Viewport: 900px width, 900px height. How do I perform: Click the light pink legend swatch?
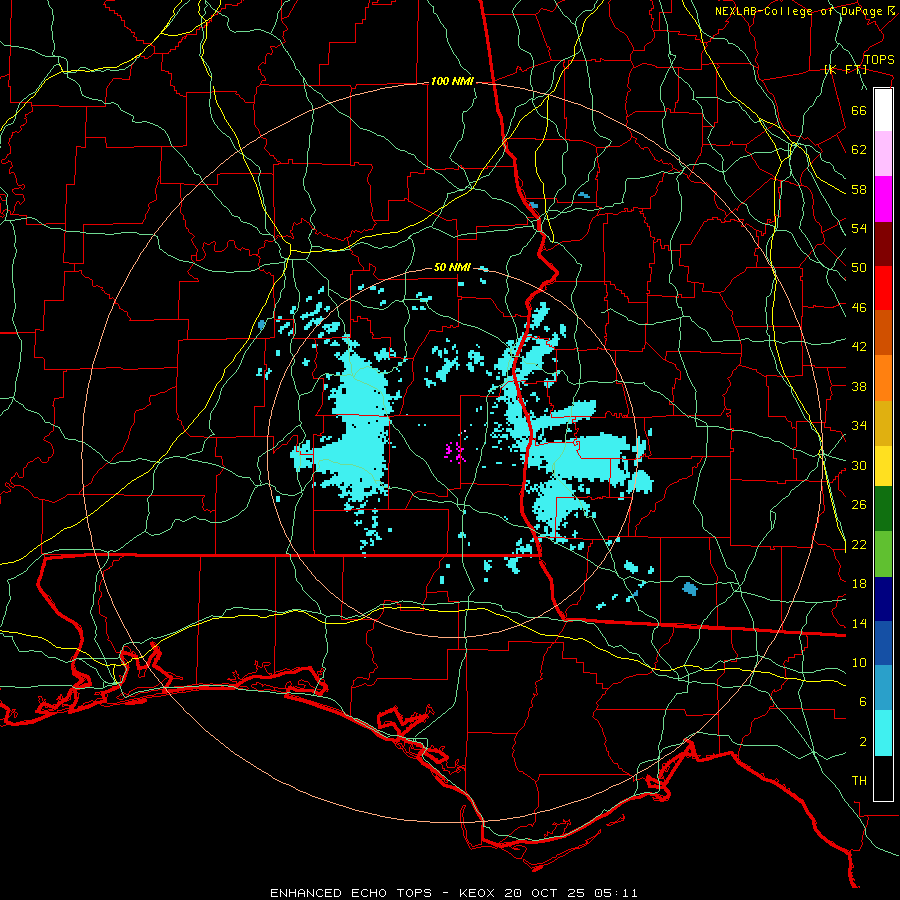click(883, 154)
